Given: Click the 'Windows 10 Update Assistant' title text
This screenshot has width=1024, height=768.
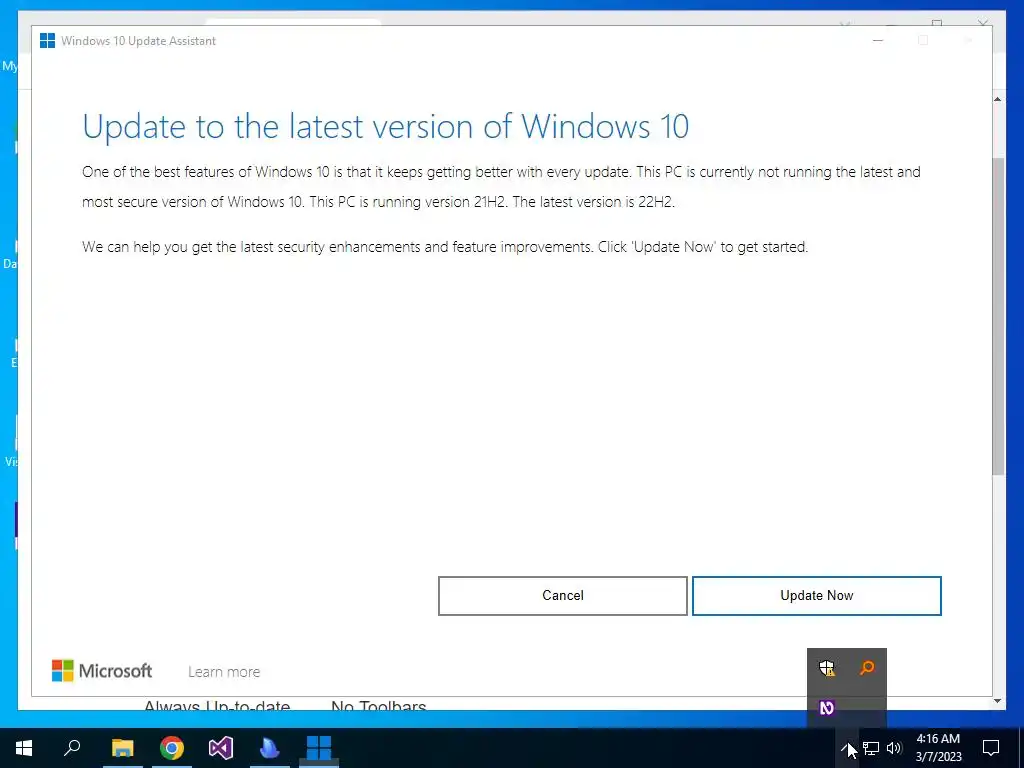Looking at the screenshot, I should pyautogui.click(x=138, y=40).
